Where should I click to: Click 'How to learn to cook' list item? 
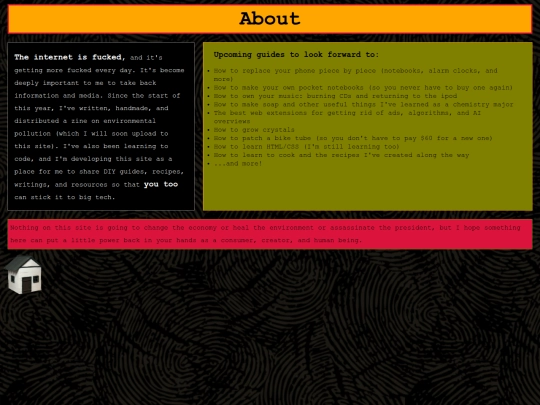[341, 155]
